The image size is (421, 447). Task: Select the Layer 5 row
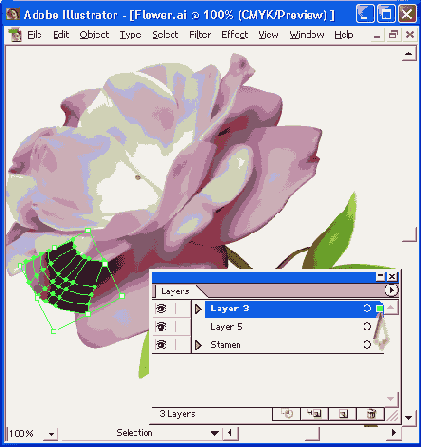click(x=288, y=327)
